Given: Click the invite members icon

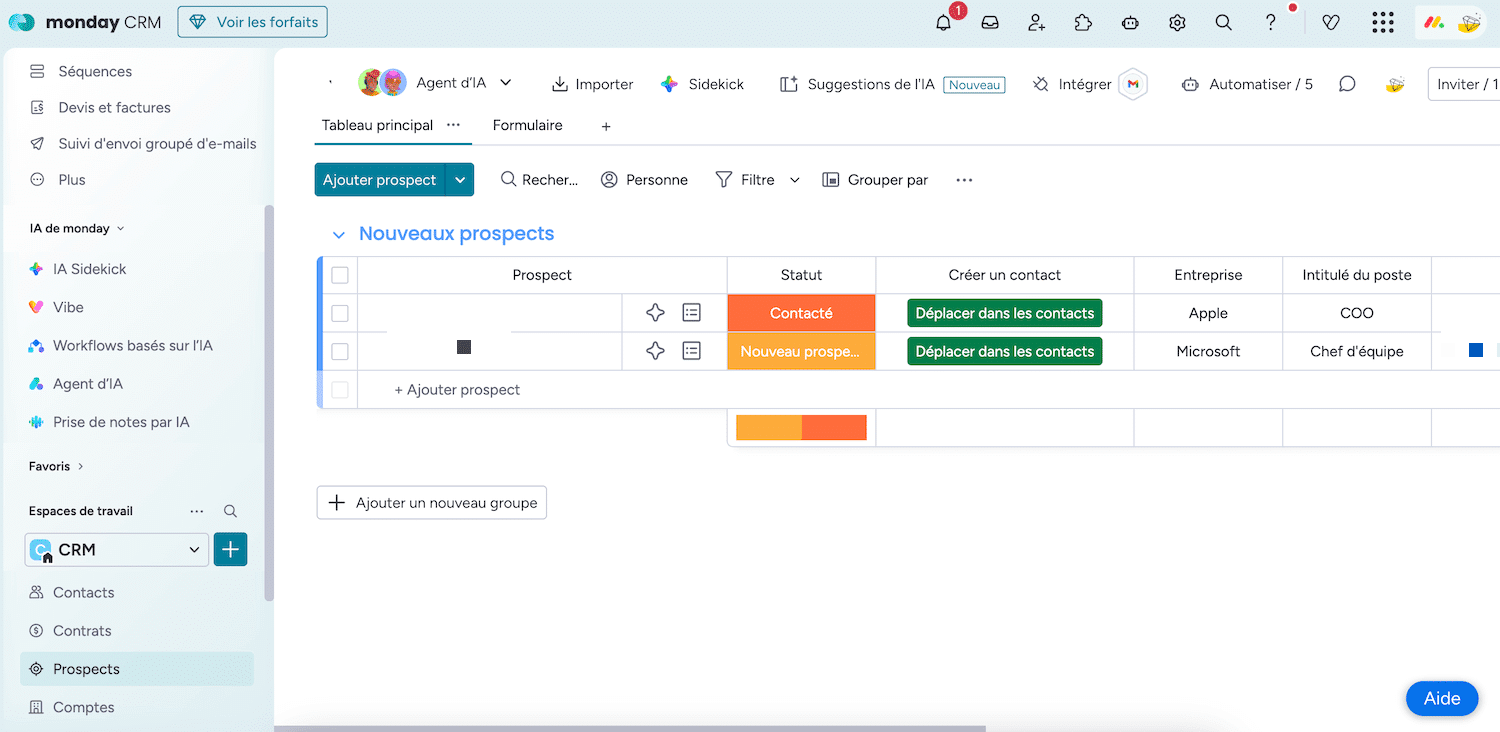Looking at the screenshot, I should point(1036,23).
